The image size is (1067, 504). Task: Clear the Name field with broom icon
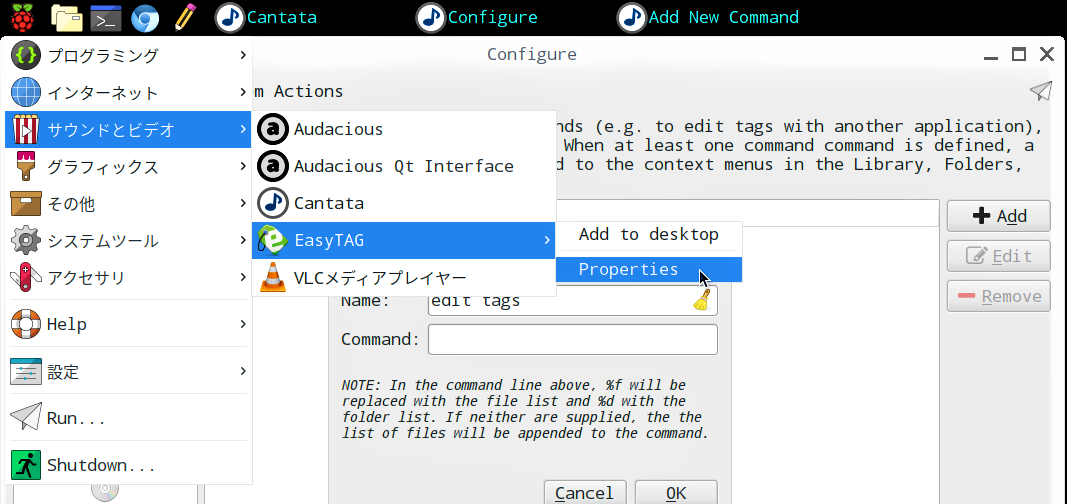click(702, 300)
